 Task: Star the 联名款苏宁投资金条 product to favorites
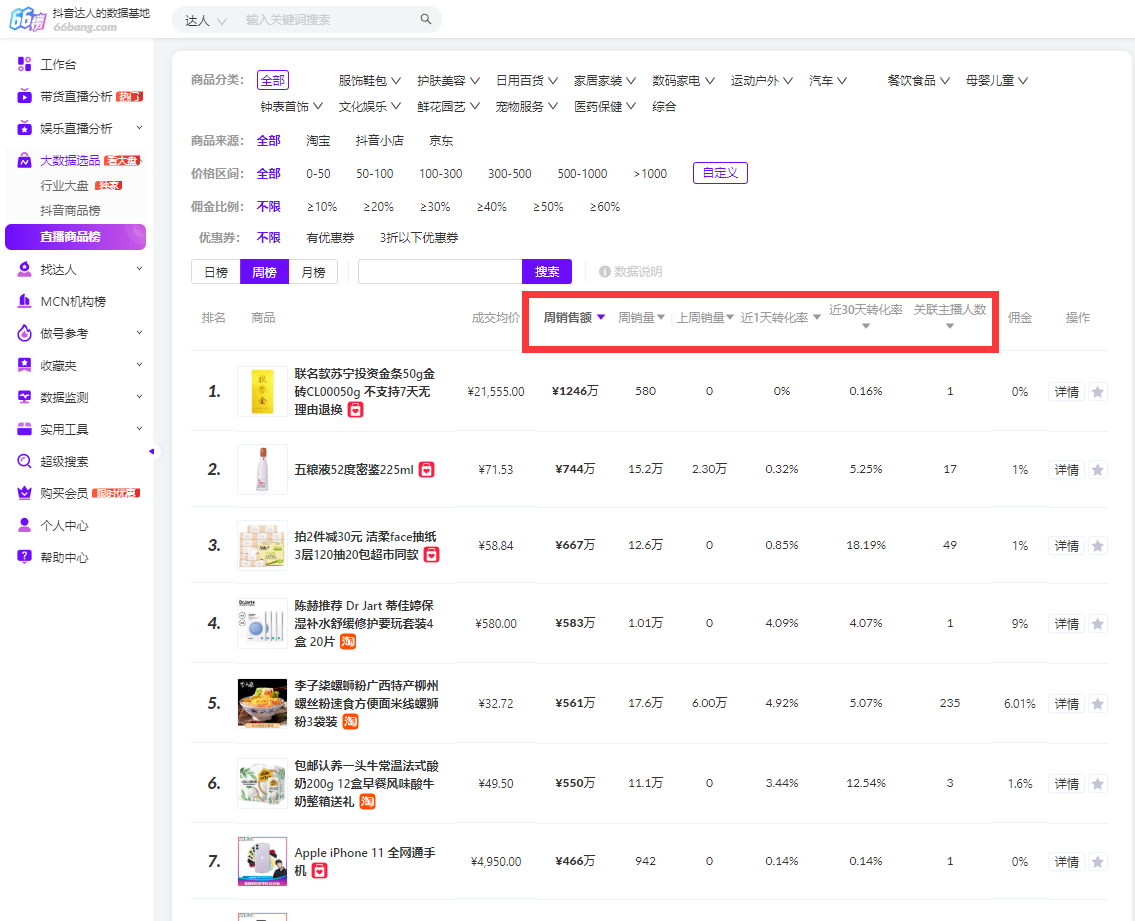coord(1098,392)
